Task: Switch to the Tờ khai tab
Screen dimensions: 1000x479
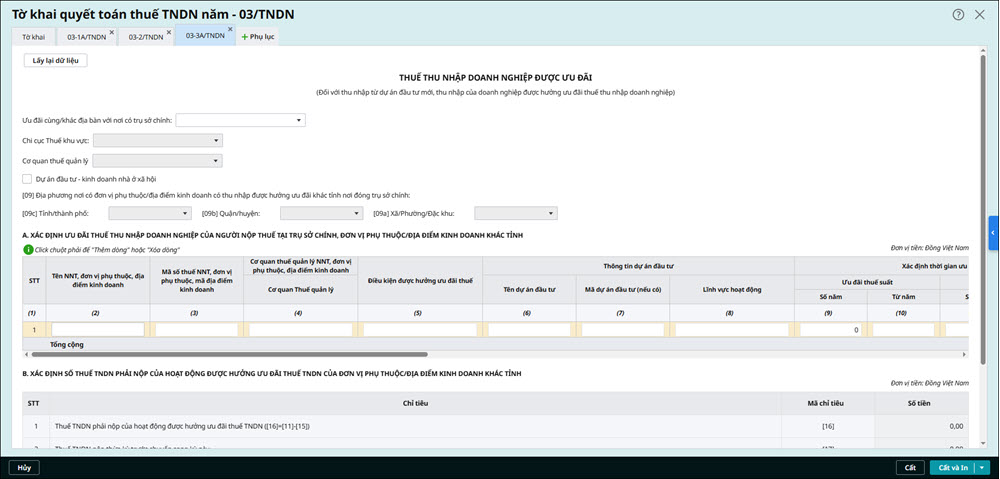Action: 34,37
